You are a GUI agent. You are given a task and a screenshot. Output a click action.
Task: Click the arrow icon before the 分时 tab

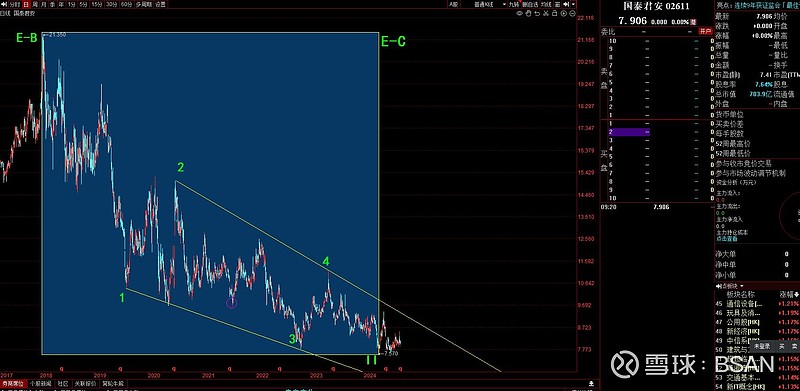(4, 5)
